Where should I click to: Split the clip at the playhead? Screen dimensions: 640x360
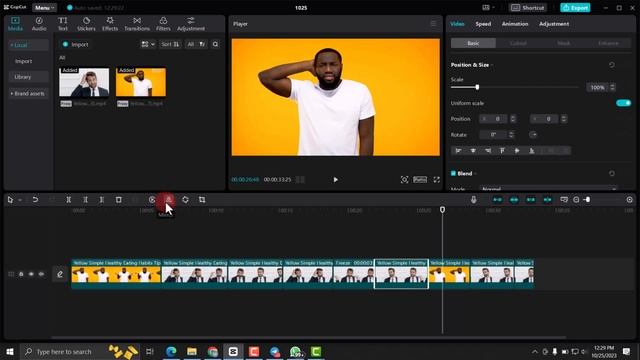click(x=69, y=200)
